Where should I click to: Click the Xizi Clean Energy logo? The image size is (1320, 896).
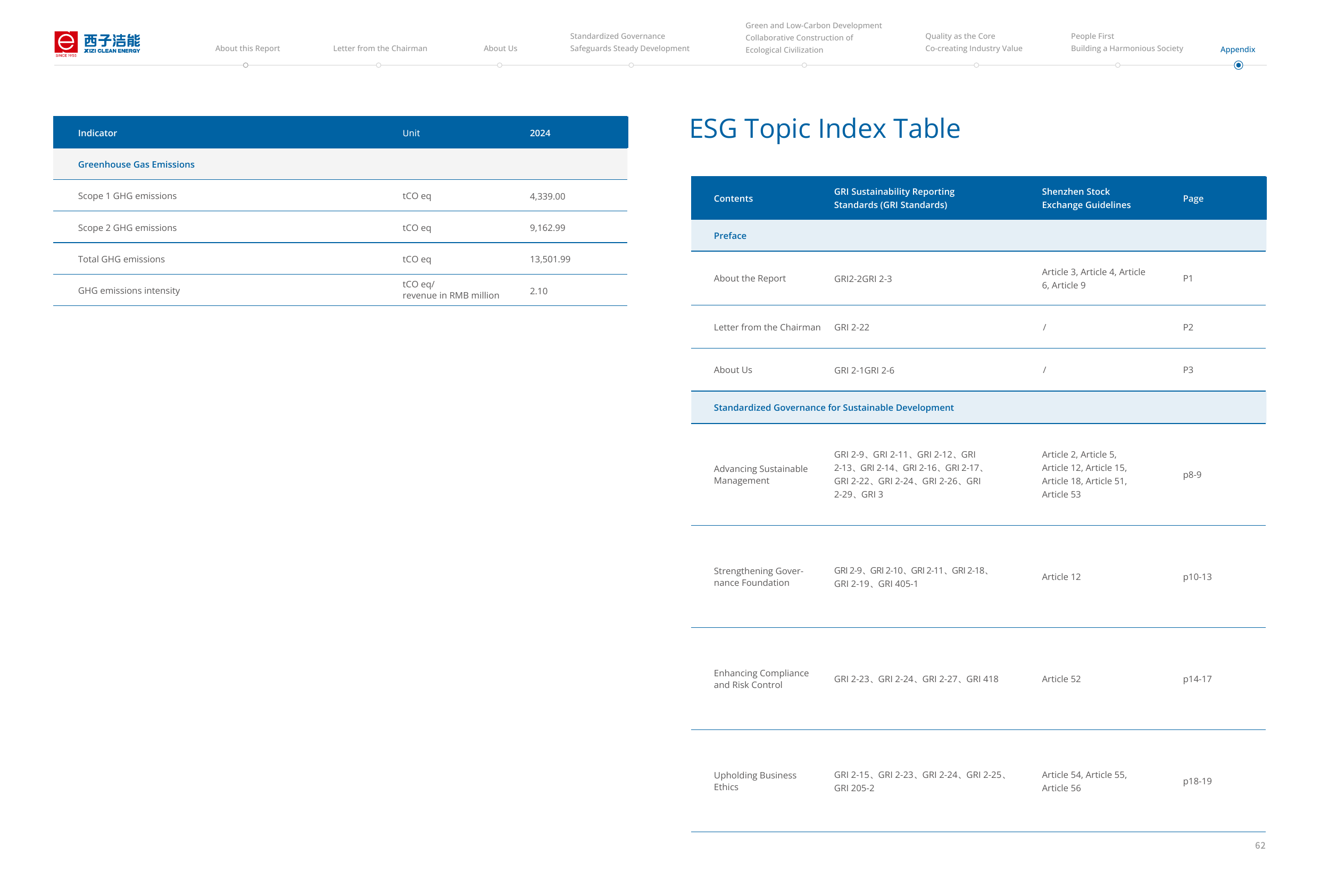(x=97, y=44)
